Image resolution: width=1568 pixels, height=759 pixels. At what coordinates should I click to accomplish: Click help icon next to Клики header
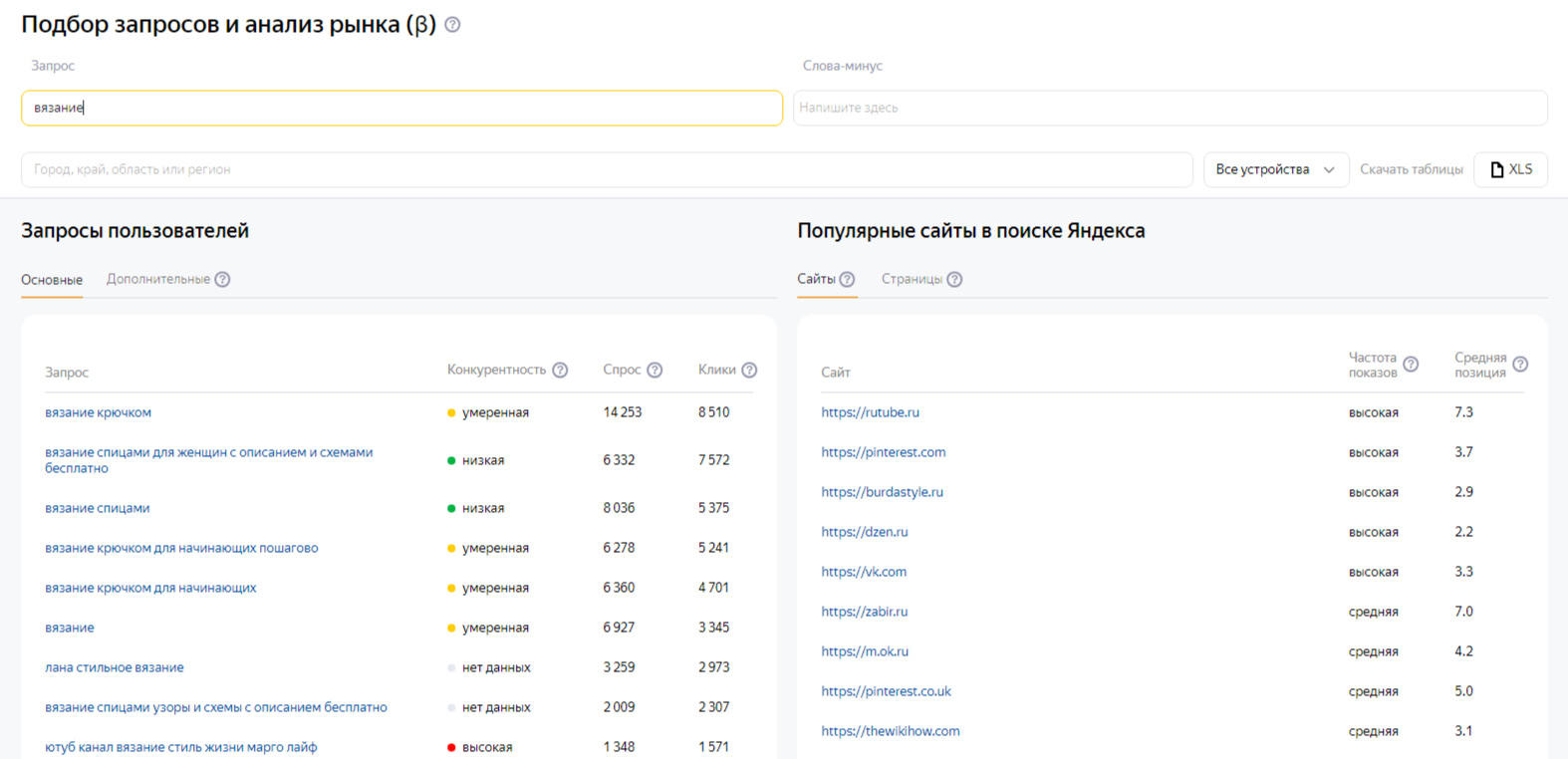point(749,371)
